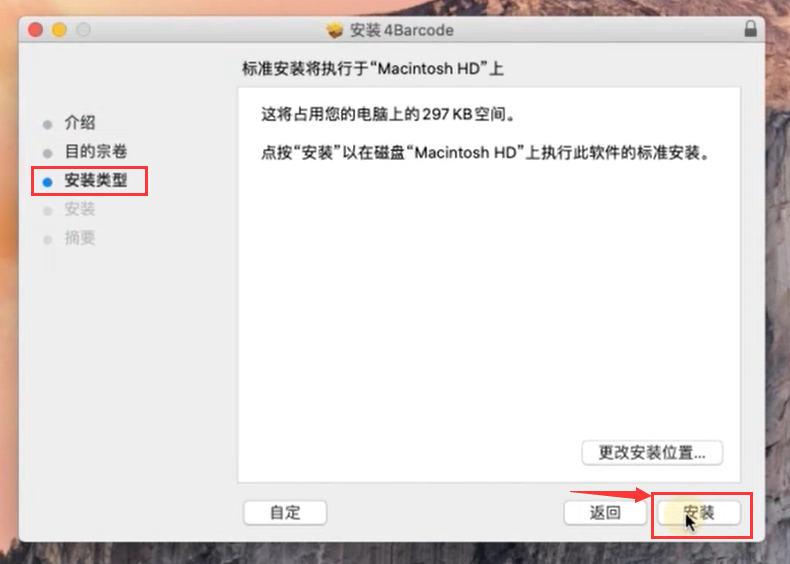This screenshot has width=790, height=564.
Task: Select the 介绍 step in sidebar
Action: (x=80, y=122)
